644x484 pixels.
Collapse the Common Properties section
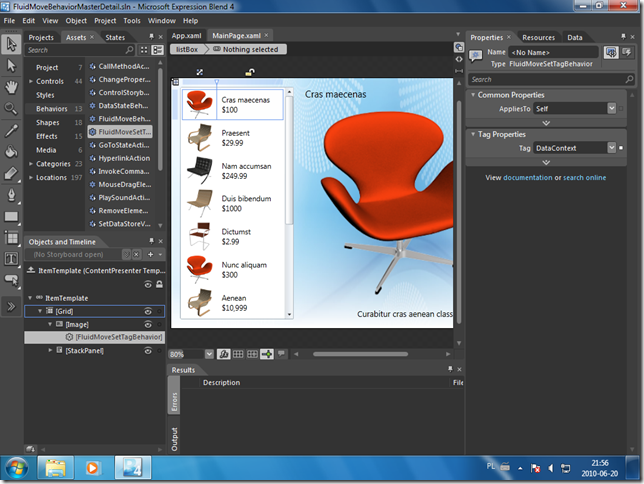(x=472, y=95)
